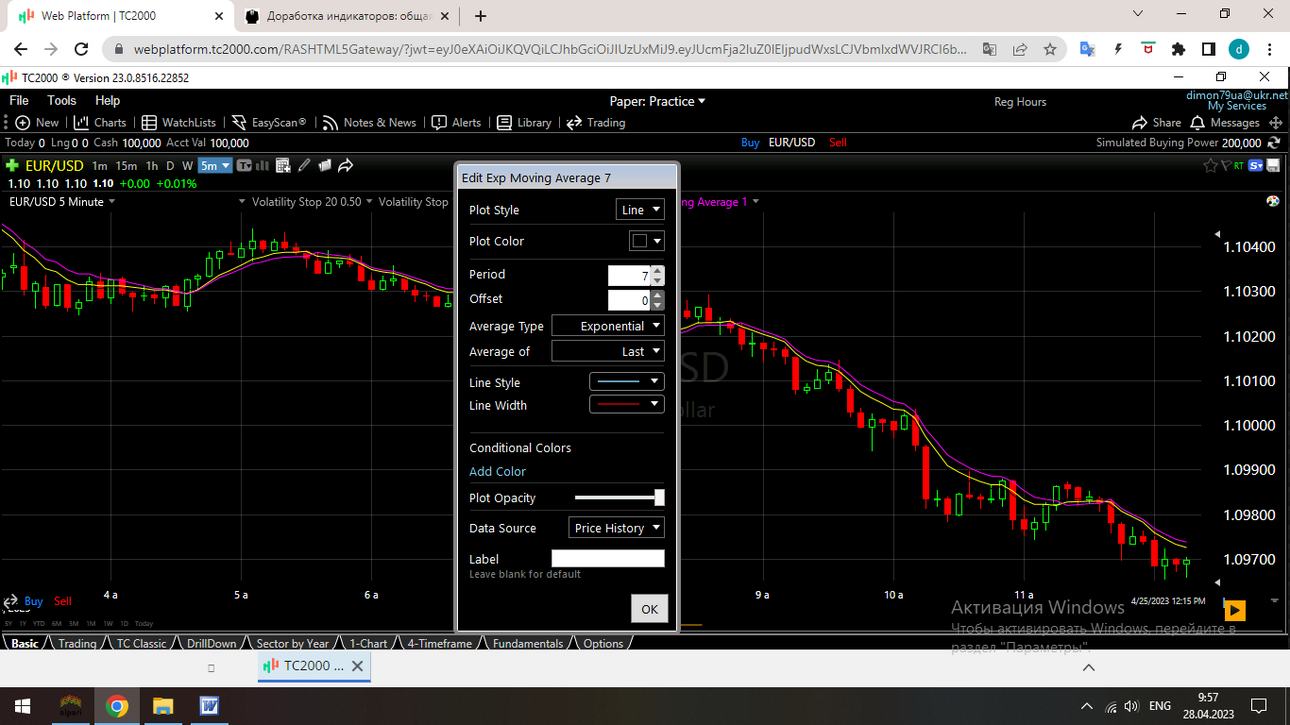Select the pencil drawing tools icon
The height and width of the screenshot is (725, 1290).
(x=304, y=165)
